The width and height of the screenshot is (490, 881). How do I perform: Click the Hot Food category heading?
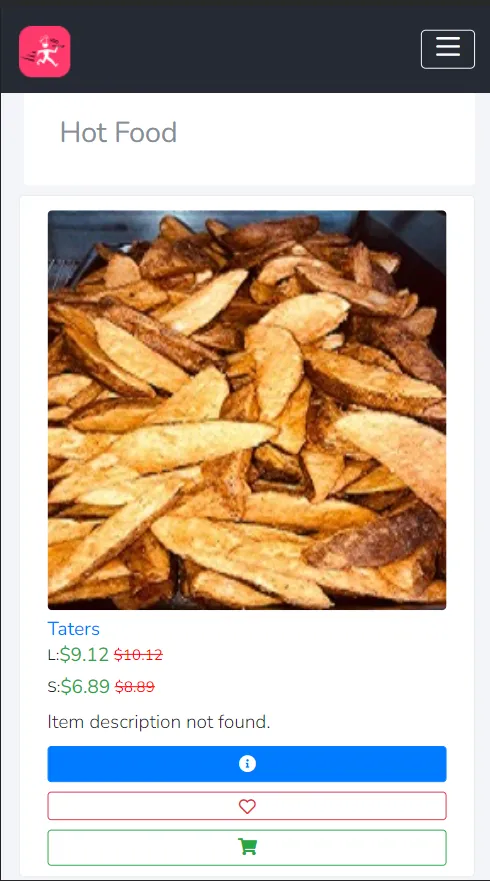(x=119, y=133)
